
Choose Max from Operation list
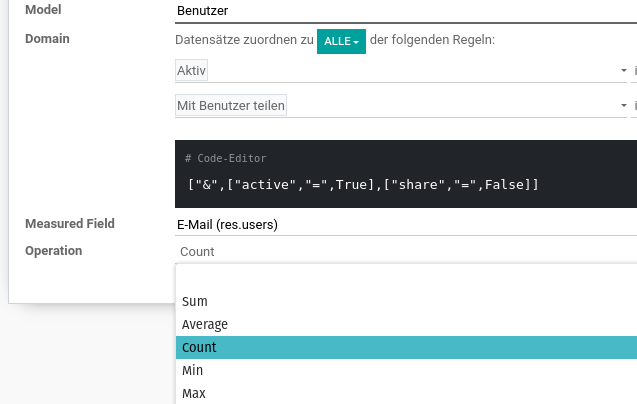point(406,393)
